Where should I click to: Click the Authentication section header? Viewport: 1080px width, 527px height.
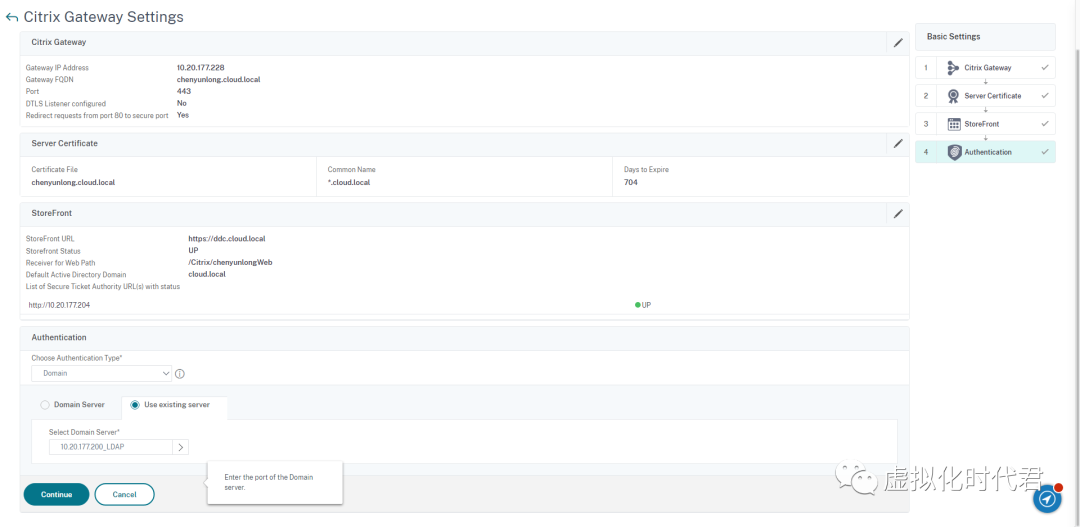(464, 338)
